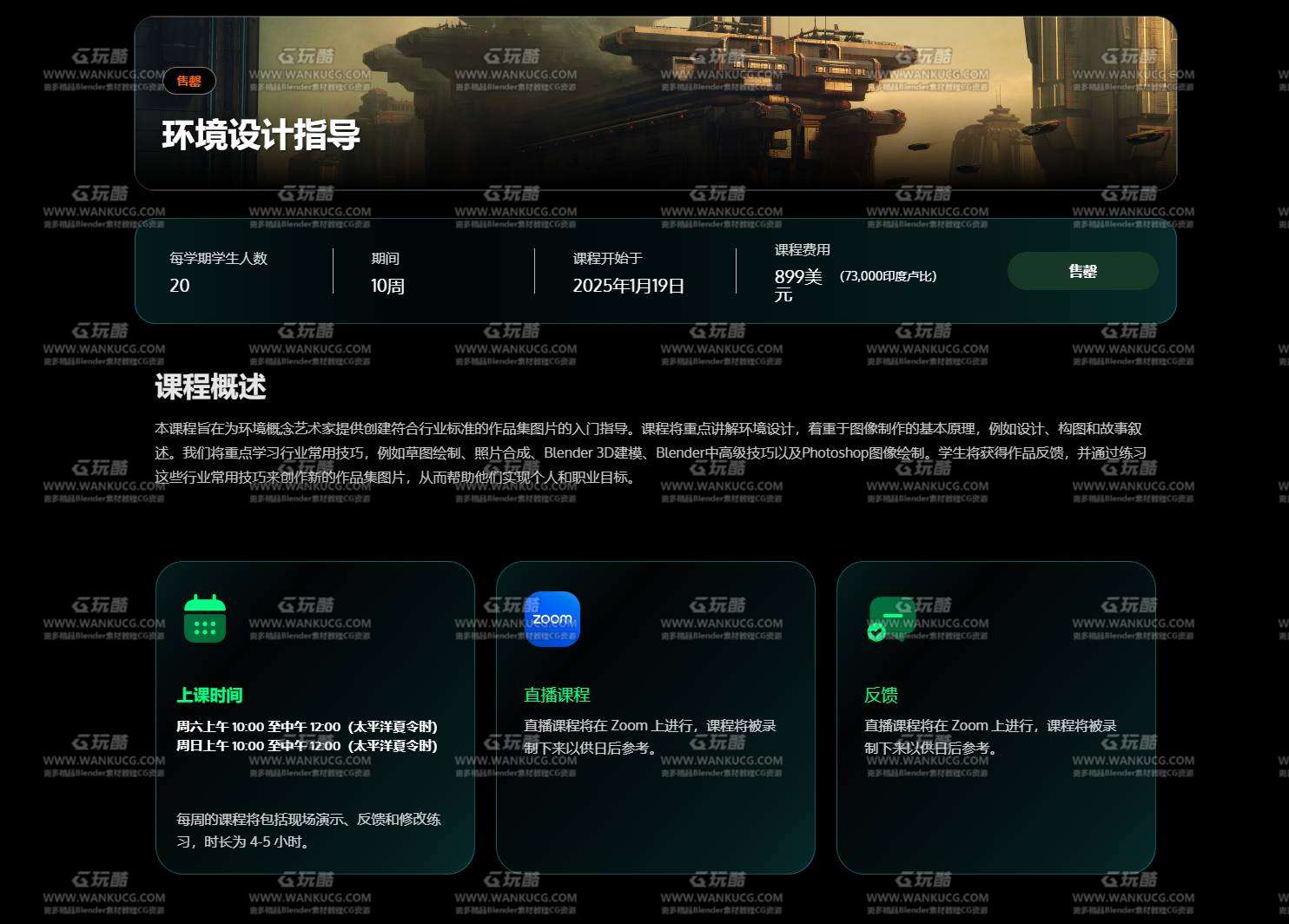
Task: Click the green calendar icon
Action: 205,619
